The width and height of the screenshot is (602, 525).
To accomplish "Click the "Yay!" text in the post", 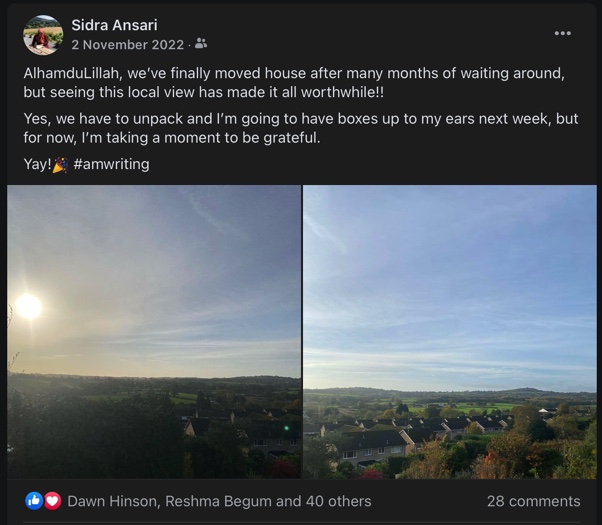I will [37, 164].
